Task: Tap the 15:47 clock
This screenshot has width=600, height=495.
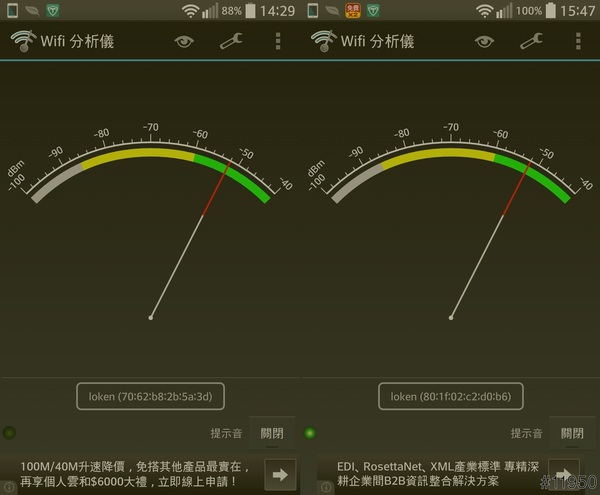Action: pos(577,11)
